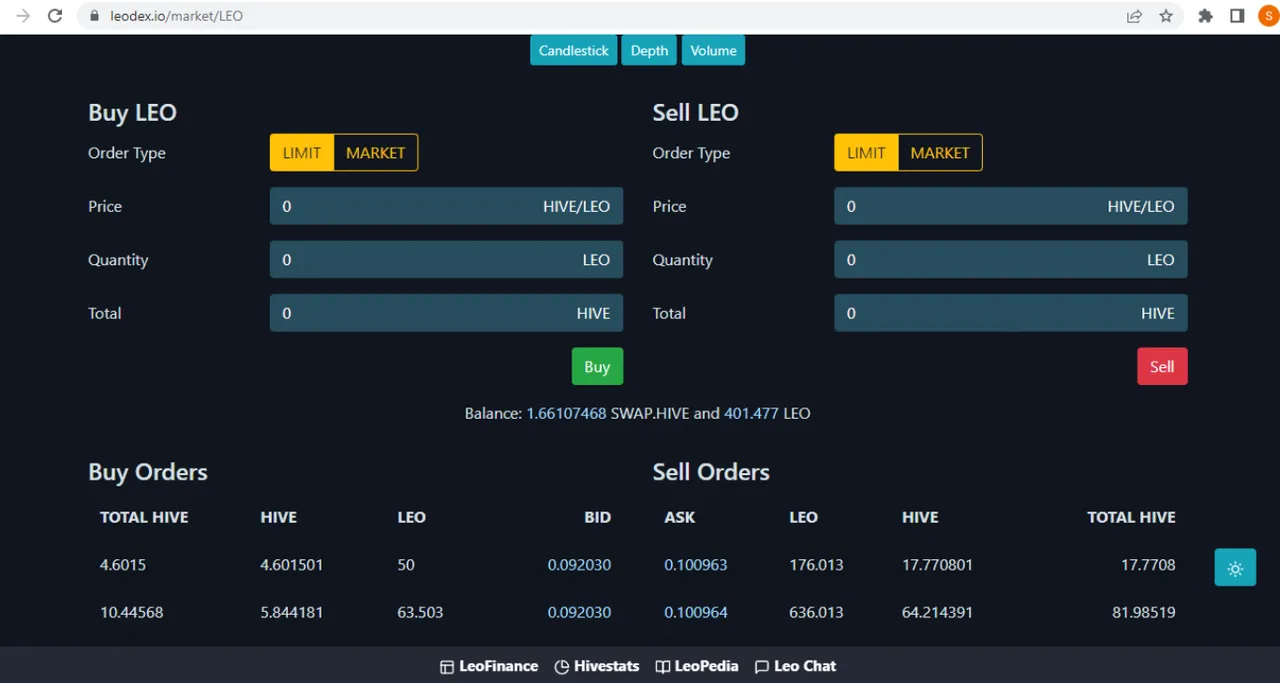Viewport: 1280px width, 683px height.
Task: Click the Leo Chat bubble icon
Action: [762, 667]
